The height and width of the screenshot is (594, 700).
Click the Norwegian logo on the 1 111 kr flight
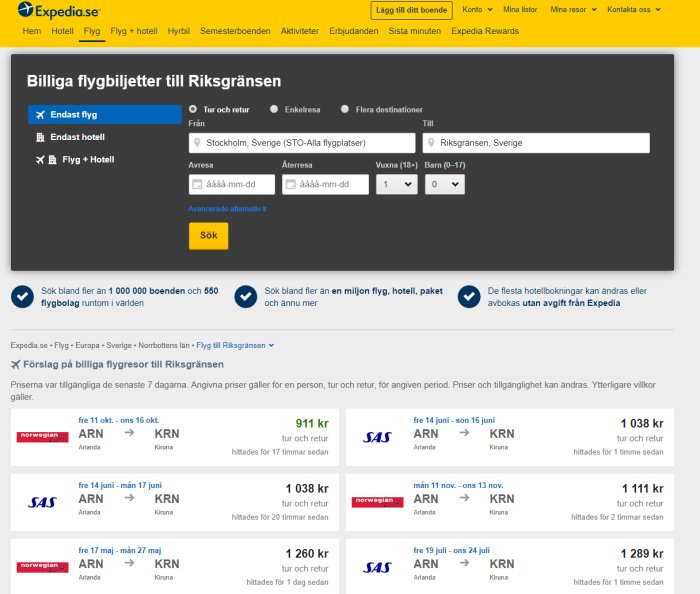click(x=377, y=502)
